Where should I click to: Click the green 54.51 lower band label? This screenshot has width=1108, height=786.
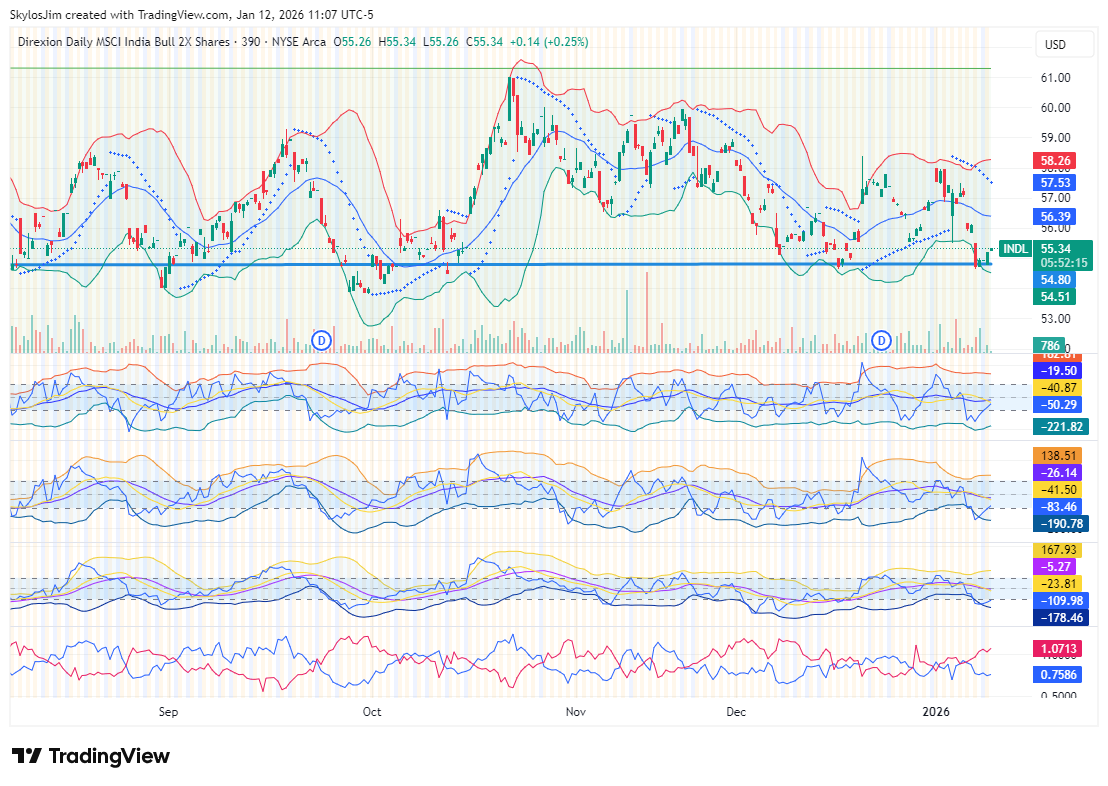coord(1056,297)
